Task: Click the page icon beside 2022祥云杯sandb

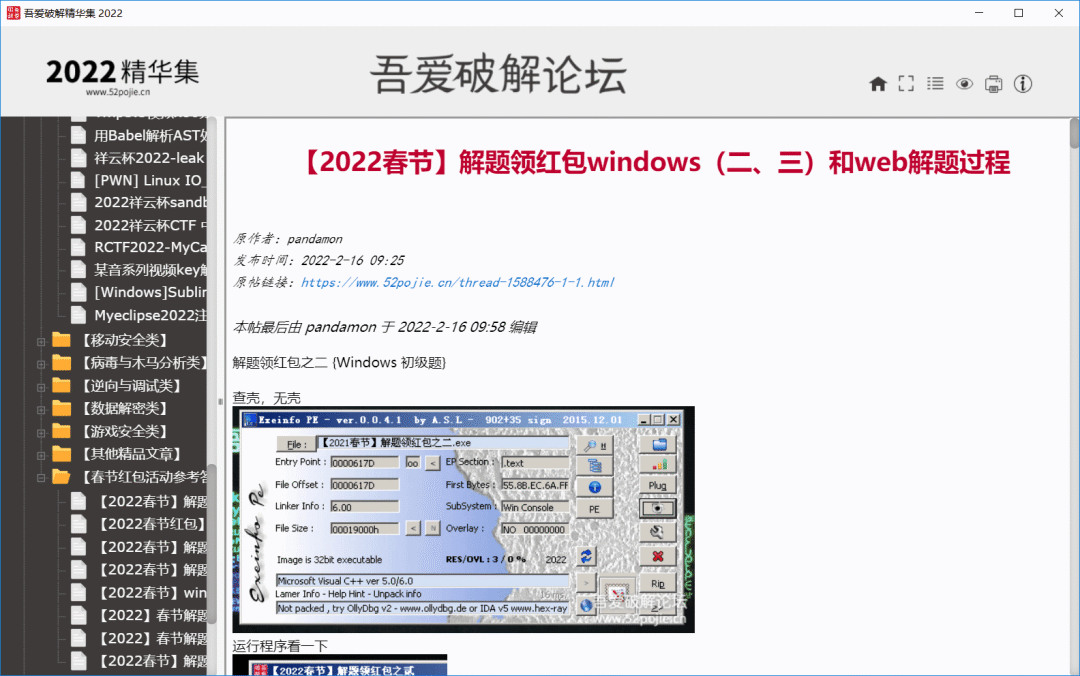Action: pyautogui.click(x=79, y=203)
